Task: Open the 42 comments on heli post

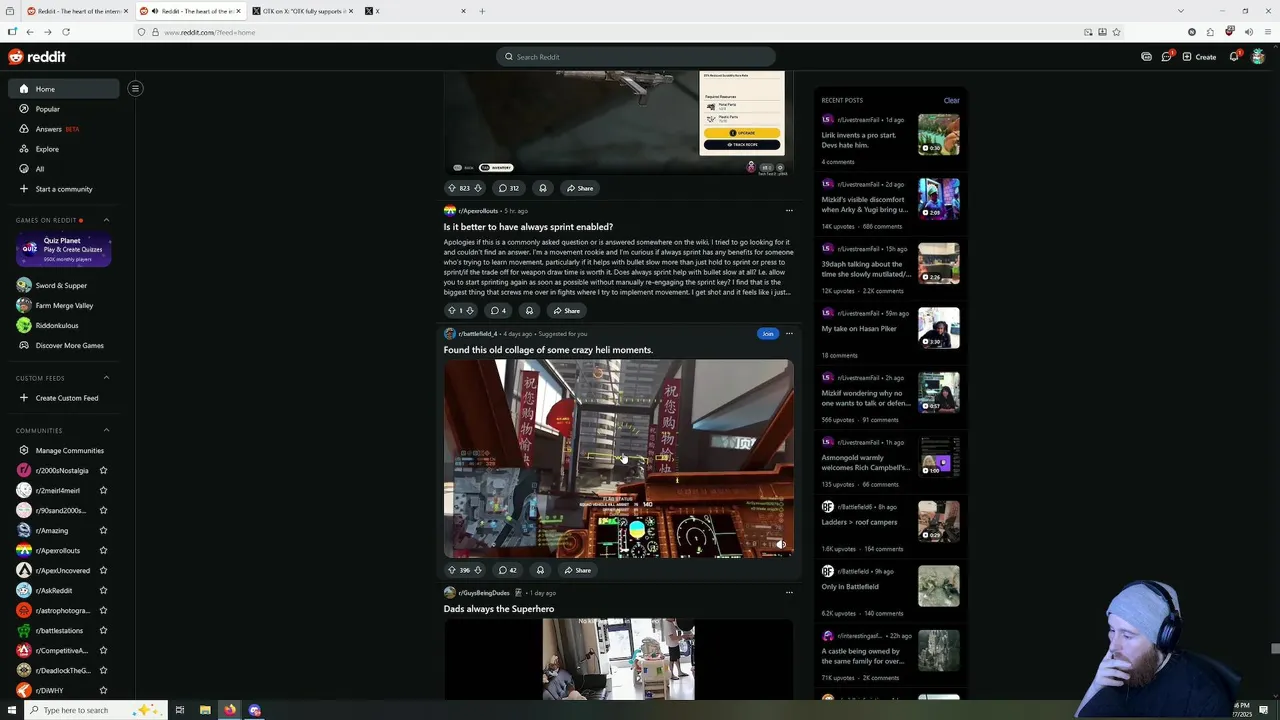Action: pos(508,570)
